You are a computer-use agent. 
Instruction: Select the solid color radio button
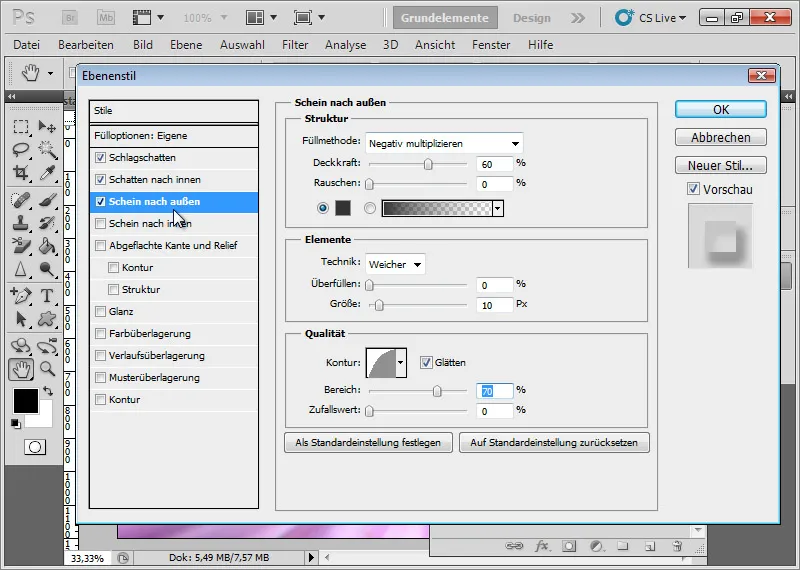pyautogui.click(x=322, y=208)
